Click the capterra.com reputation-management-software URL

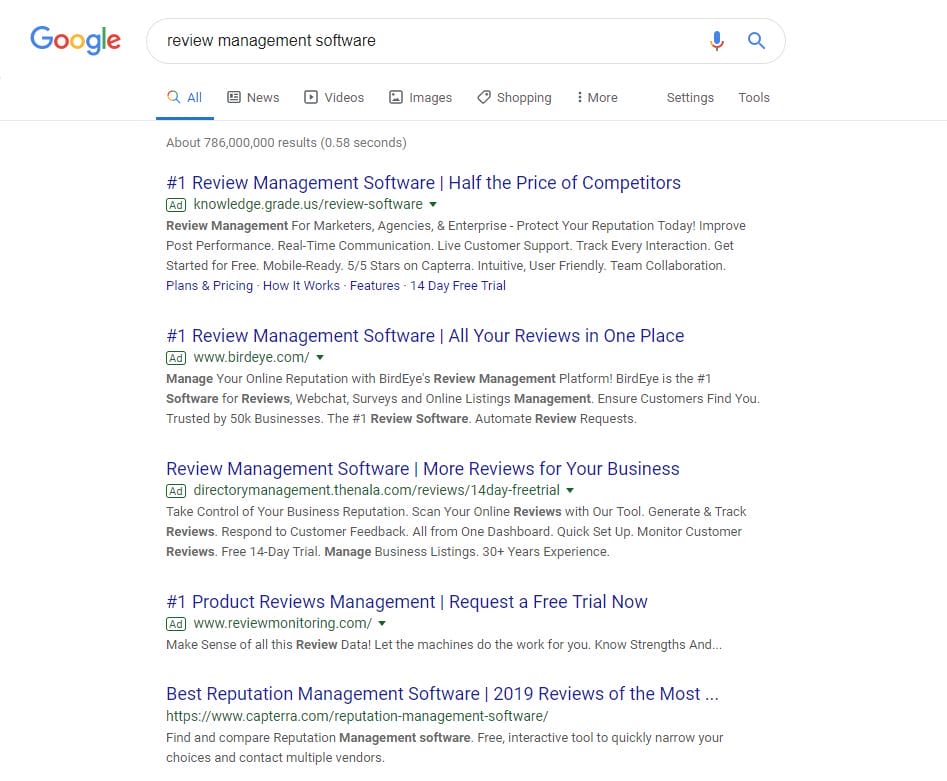357,716
